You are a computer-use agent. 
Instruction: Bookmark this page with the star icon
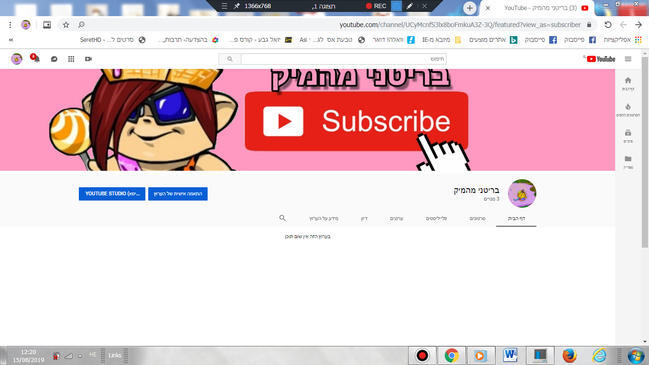click(66, 25)
